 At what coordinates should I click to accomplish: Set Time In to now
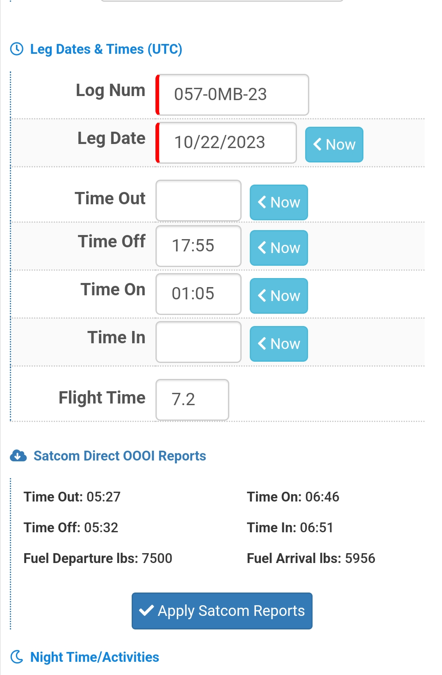(x=278, y=344)
